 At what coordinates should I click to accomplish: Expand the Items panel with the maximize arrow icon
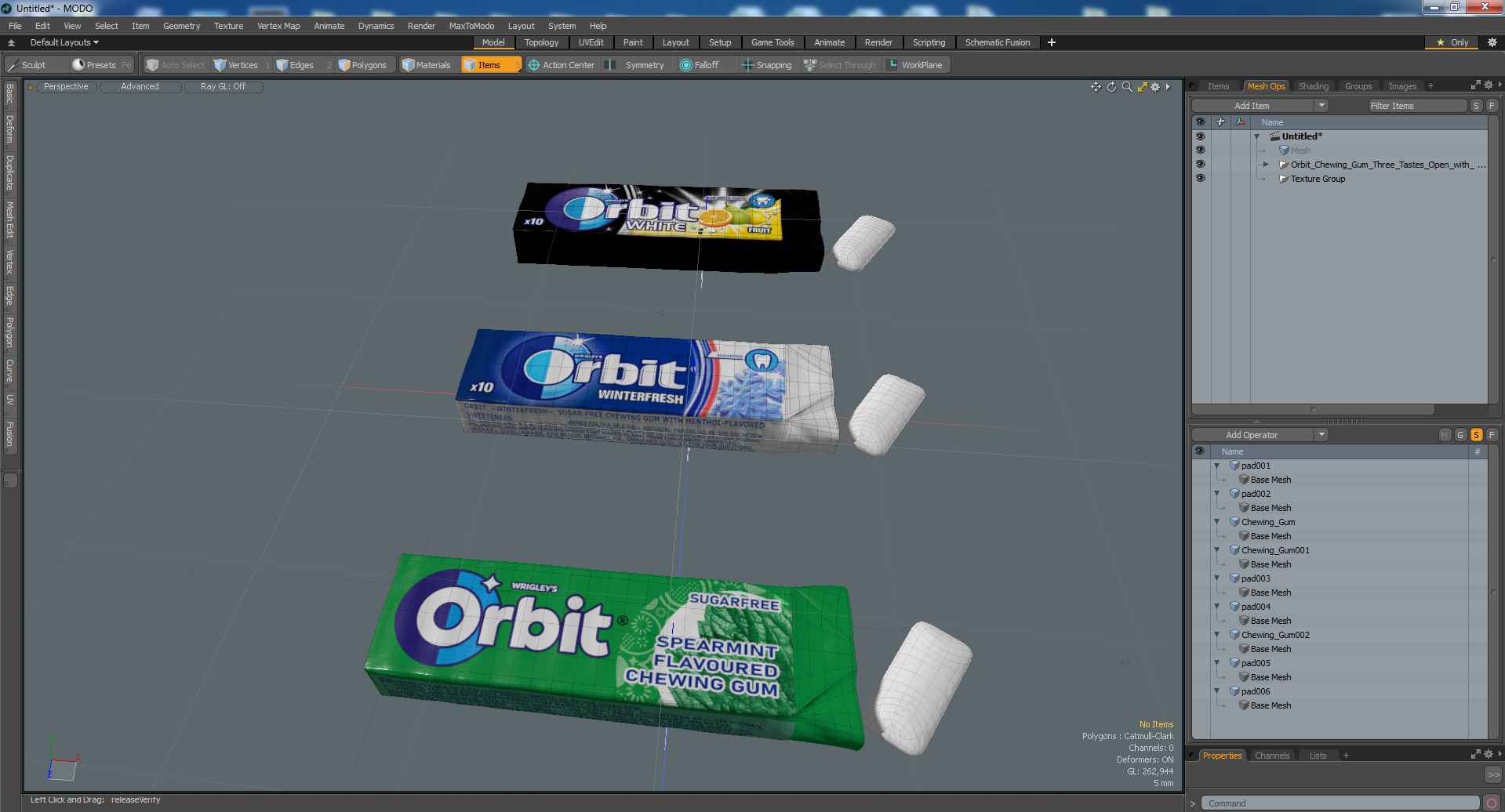[1475, 85]
